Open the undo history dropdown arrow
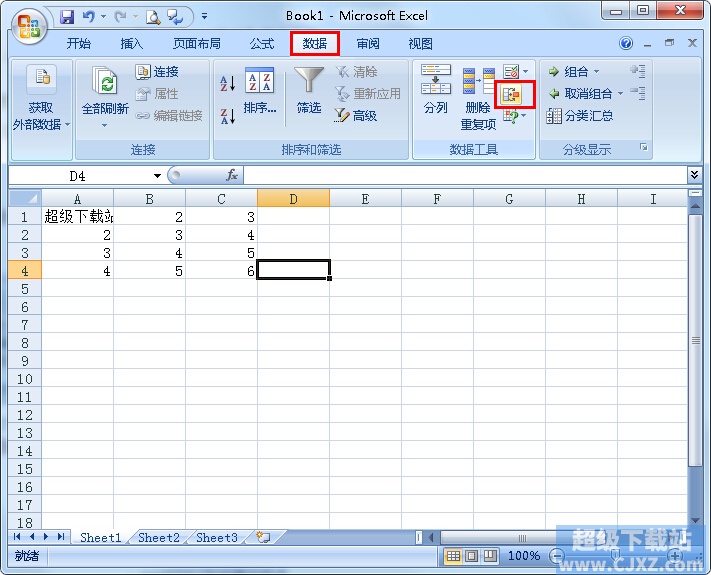 (x=103, y=17)
